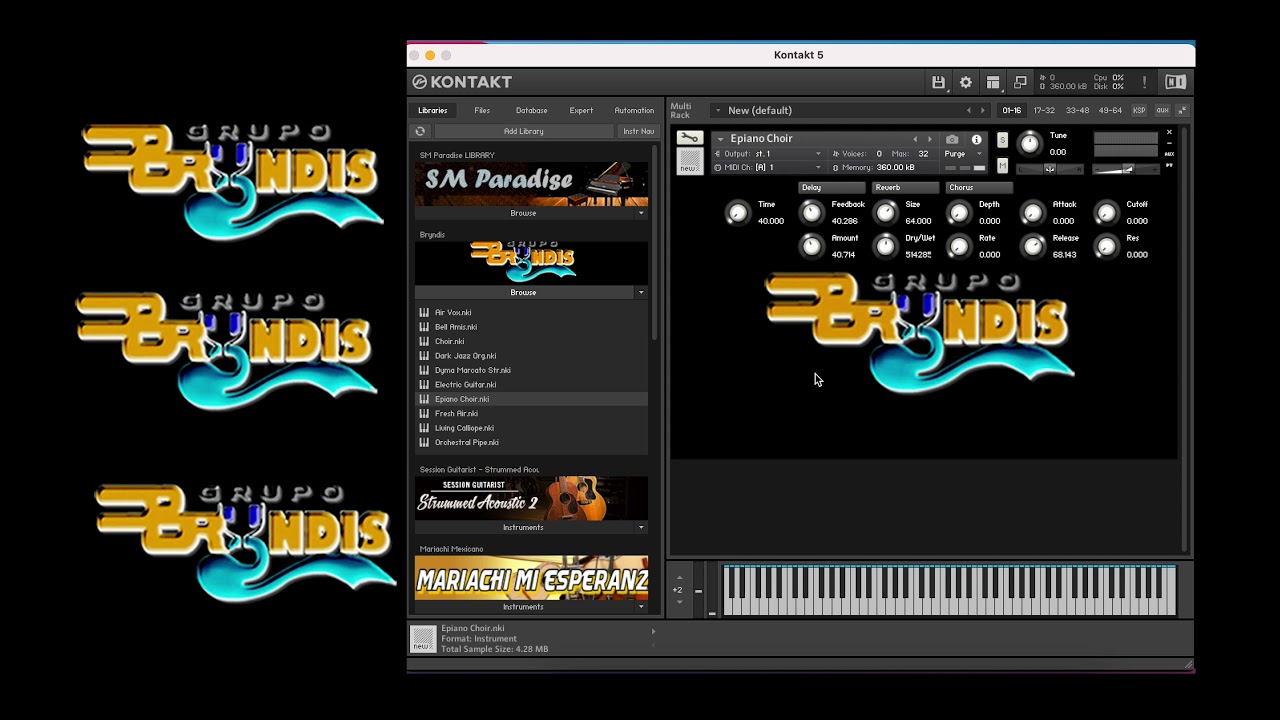Click the NI logo button

(1175, 82)
